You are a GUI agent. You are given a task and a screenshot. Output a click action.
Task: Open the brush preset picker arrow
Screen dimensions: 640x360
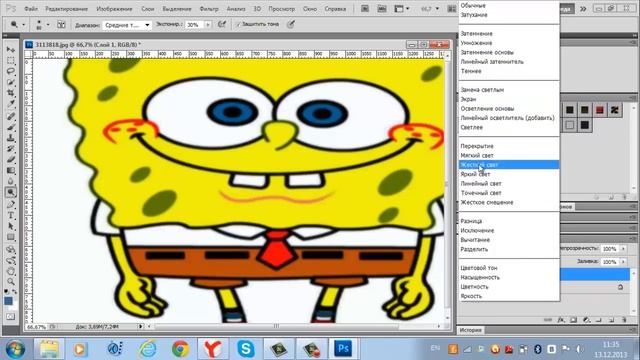(x=48, y=25)
